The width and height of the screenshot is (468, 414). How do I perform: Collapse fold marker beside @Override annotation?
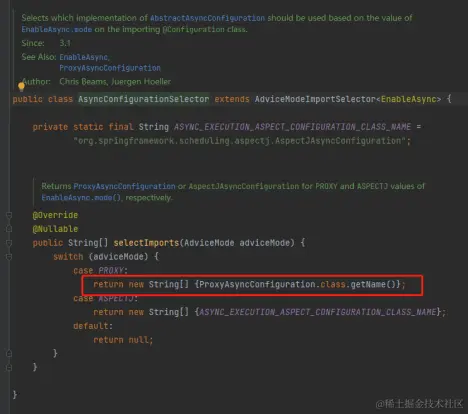point(9,215)
